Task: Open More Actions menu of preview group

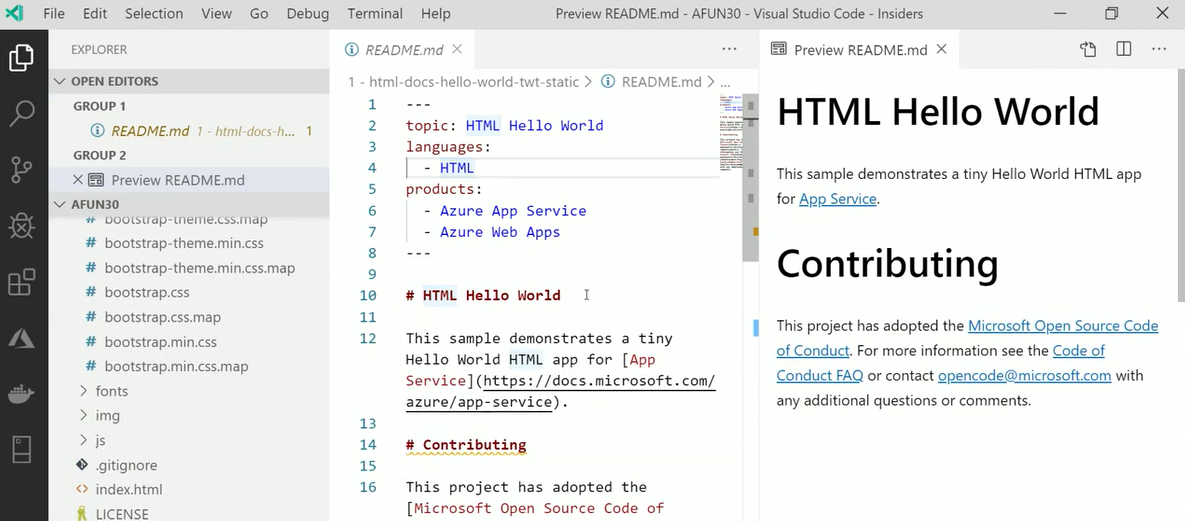Action: pos(1159,49)
